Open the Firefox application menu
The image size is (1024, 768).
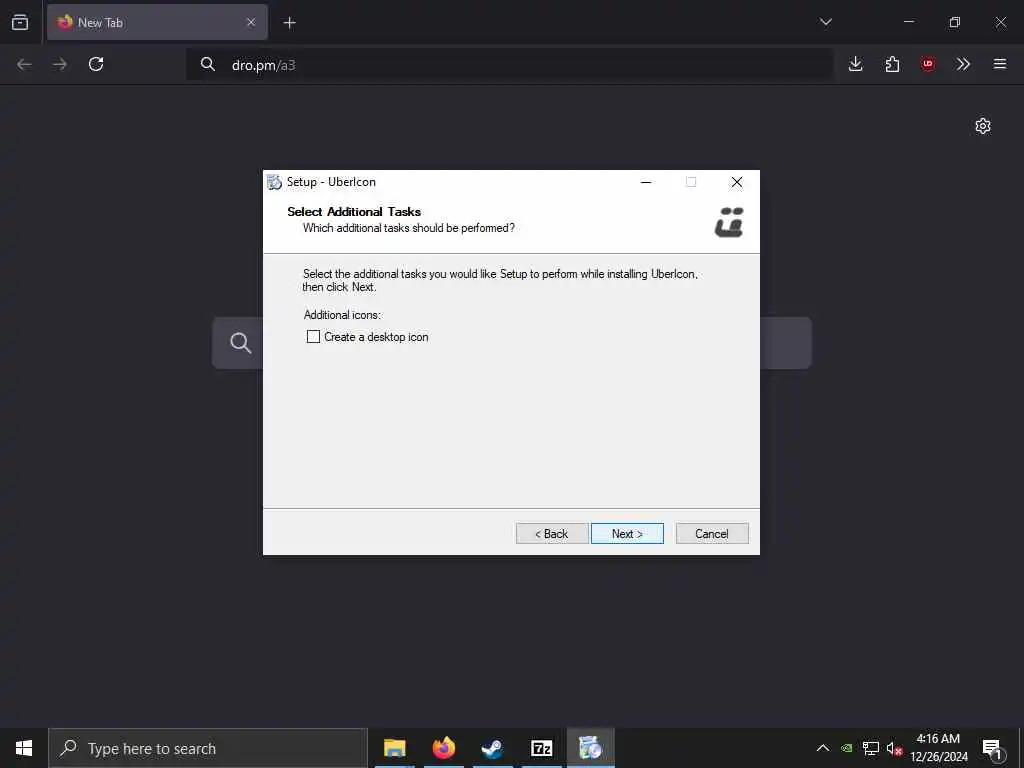coord(1000,64)
